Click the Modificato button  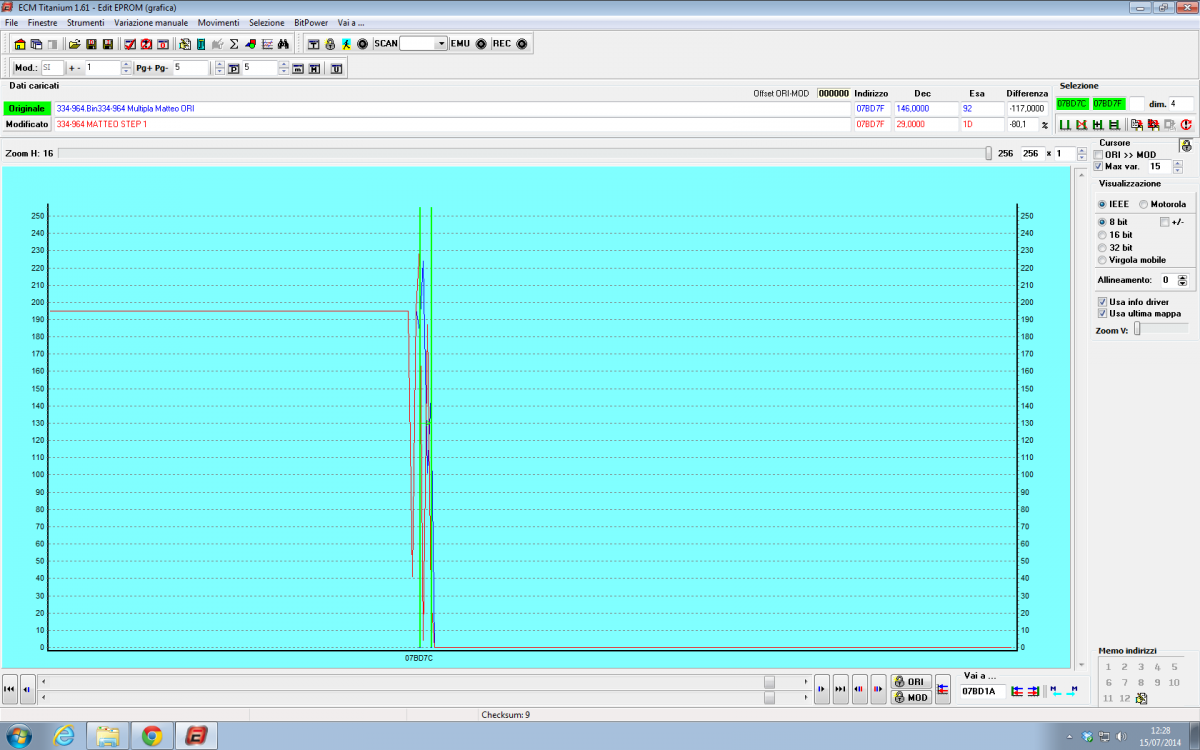pos(26,124)
